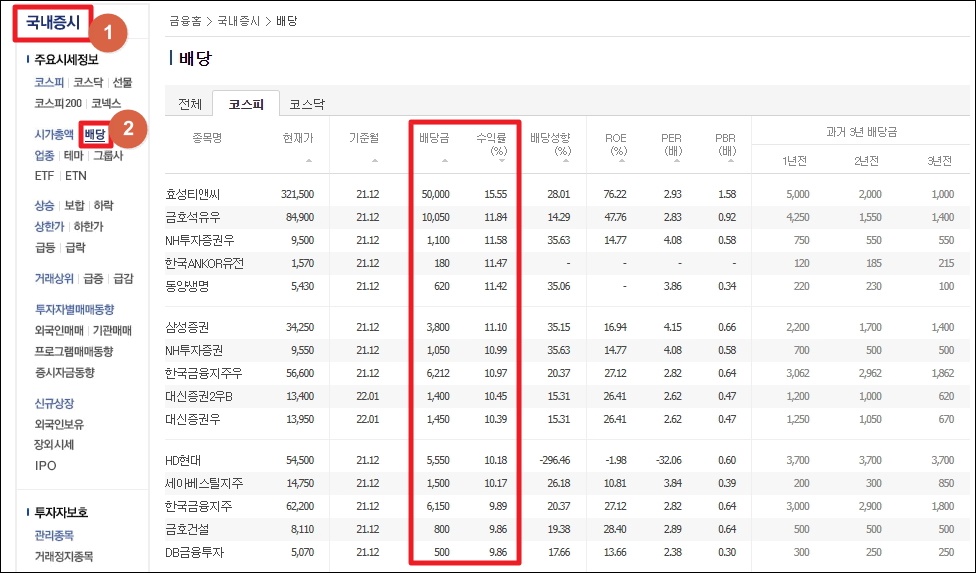Image resolution: width=976 pixels, height=573 pixels.
Task: Sort by 현재가 column arrow
Action: (309, 161)
